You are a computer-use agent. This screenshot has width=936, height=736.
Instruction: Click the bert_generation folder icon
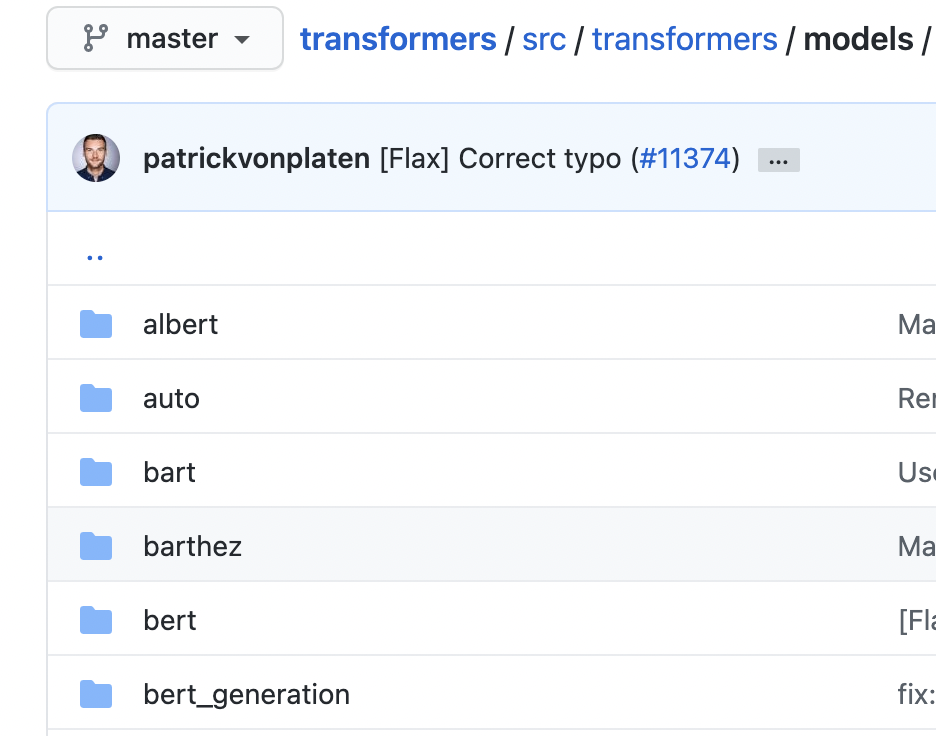[96, 694]
